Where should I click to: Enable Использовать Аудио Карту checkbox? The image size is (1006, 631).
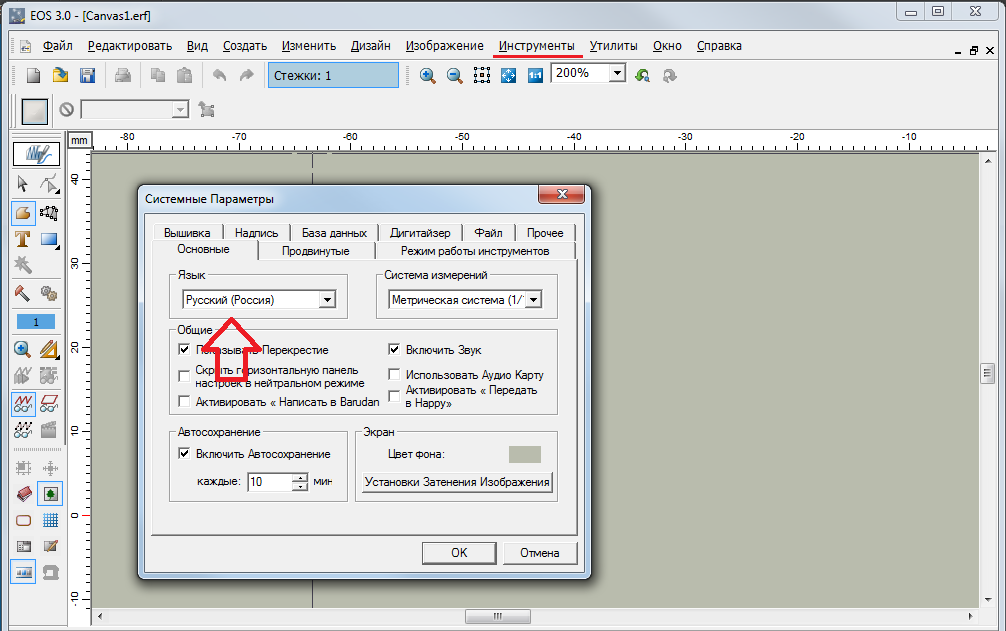pos(394,375)
